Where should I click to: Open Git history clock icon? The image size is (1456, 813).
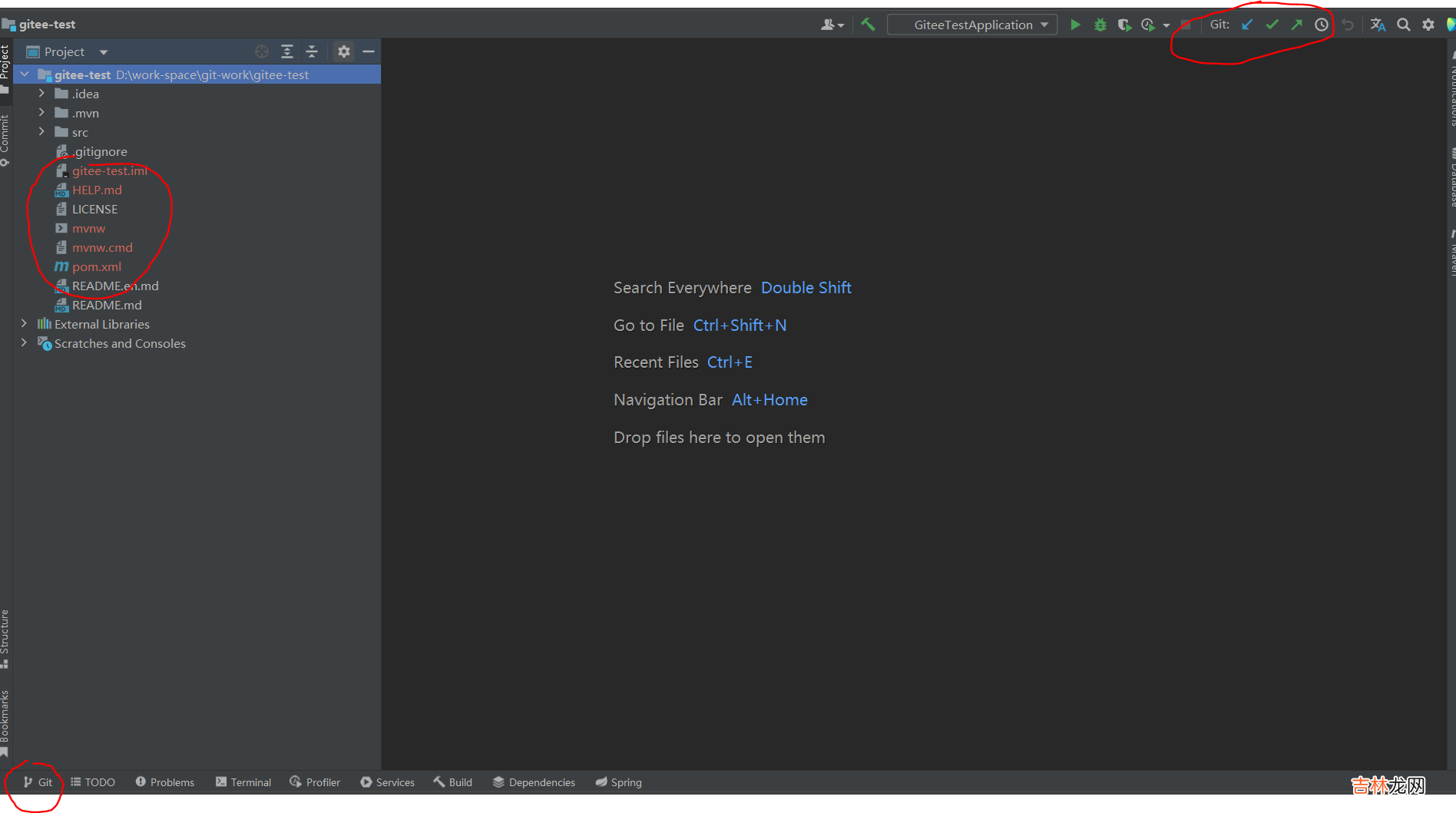click(x=1322, y=25)
